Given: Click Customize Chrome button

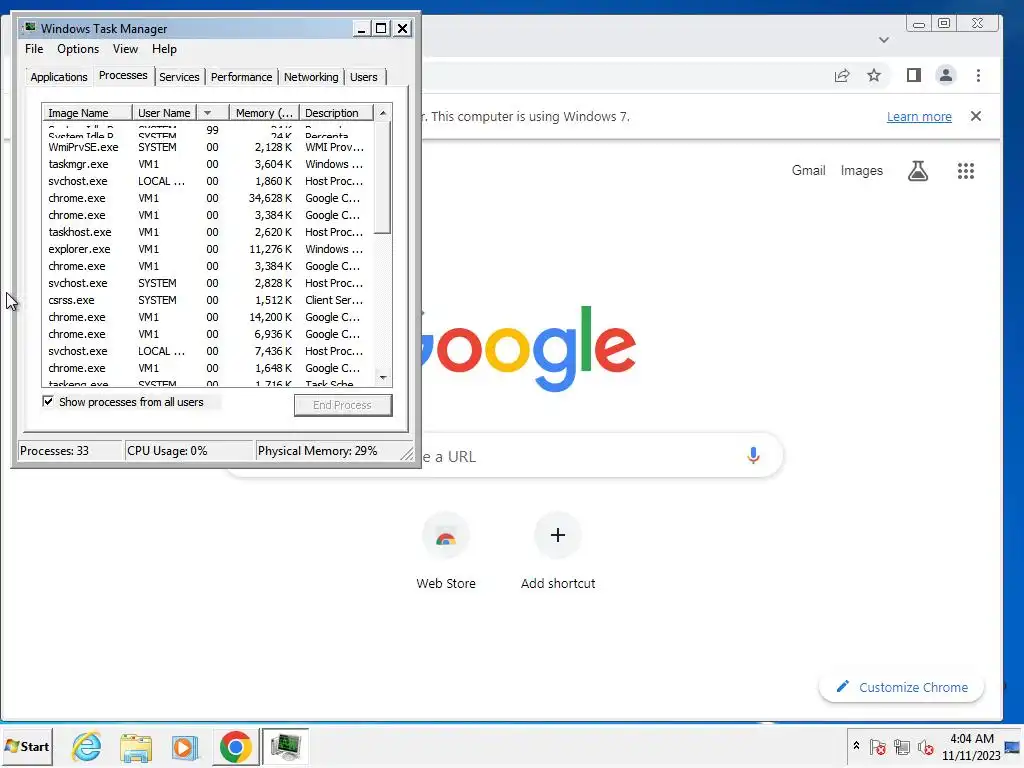Looking at the screenshot, I should click(x=901, y=687).
